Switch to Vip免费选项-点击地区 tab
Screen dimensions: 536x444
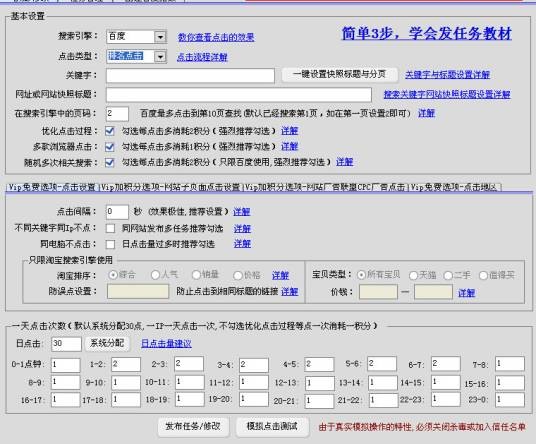455,187
